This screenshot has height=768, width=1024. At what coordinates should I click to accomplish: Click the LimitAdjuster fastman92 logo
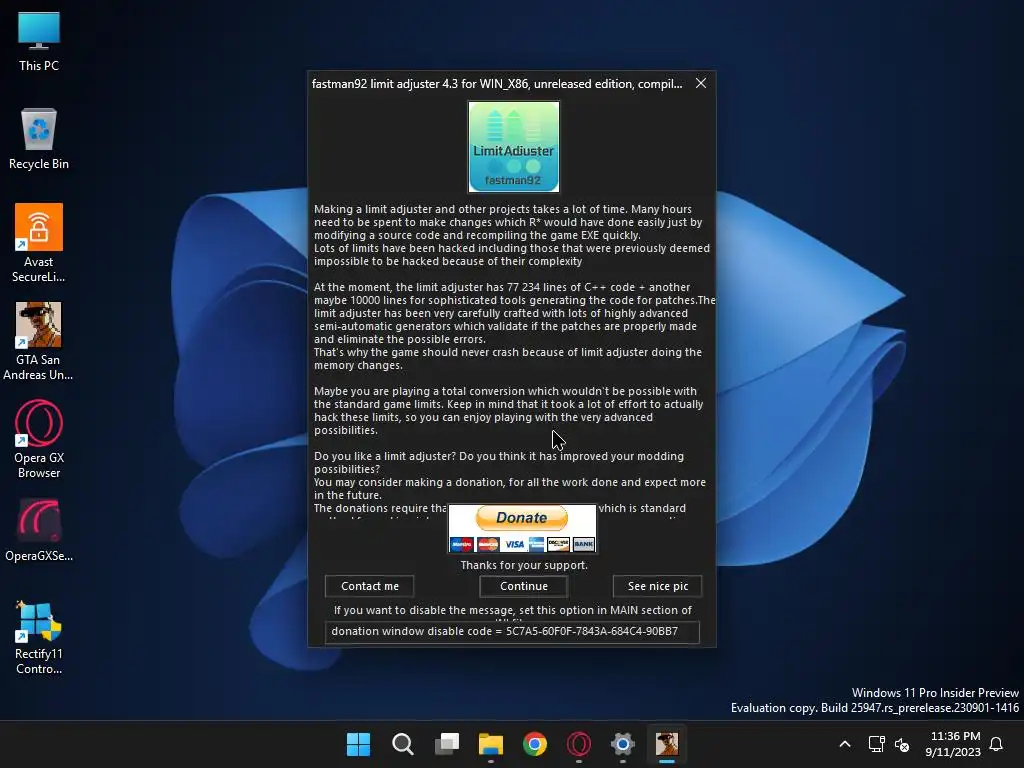513,147
